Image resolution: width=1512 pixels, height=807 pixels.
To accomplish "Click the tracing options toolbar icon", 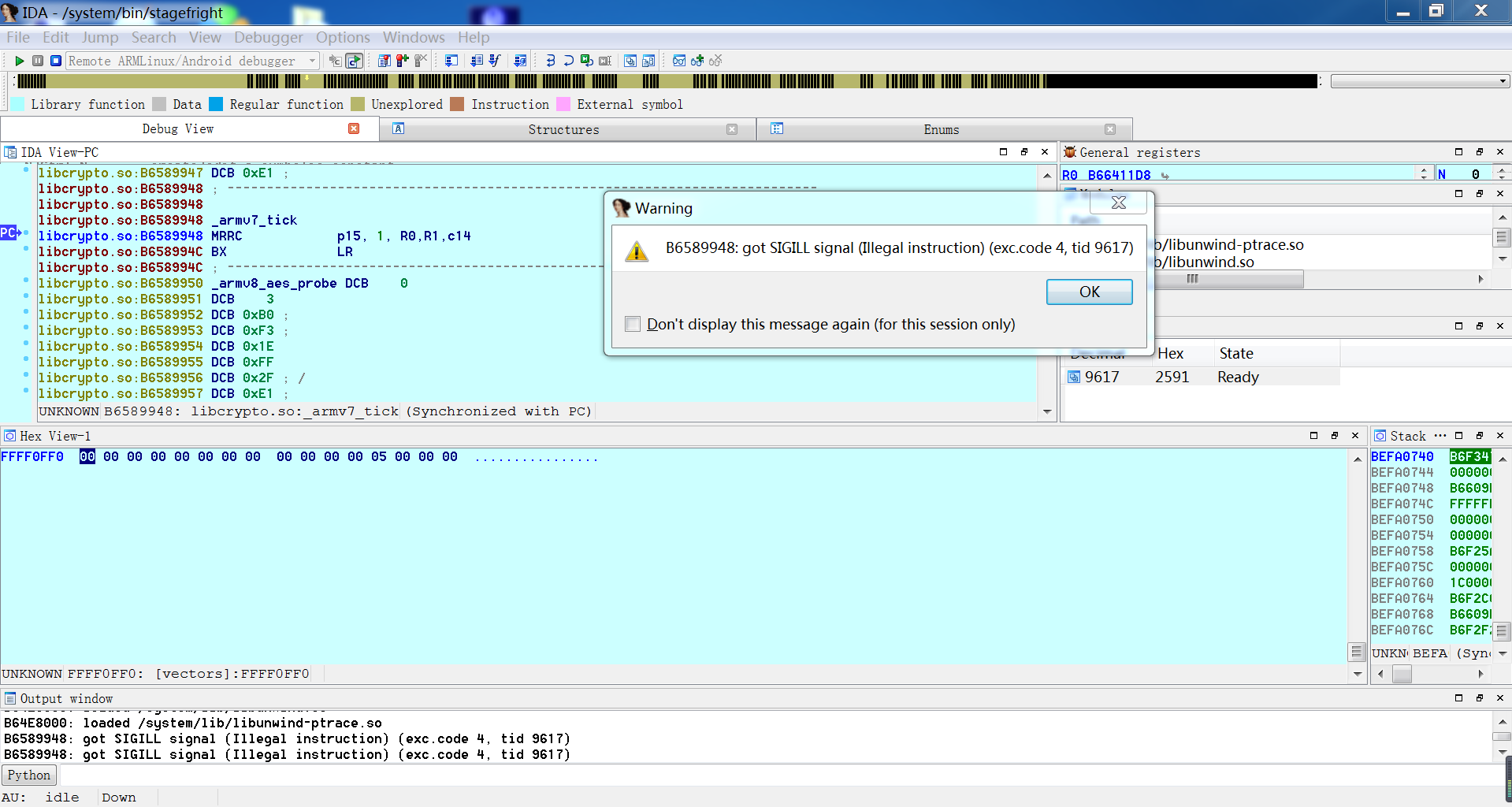I will click(x=520, y=61).
